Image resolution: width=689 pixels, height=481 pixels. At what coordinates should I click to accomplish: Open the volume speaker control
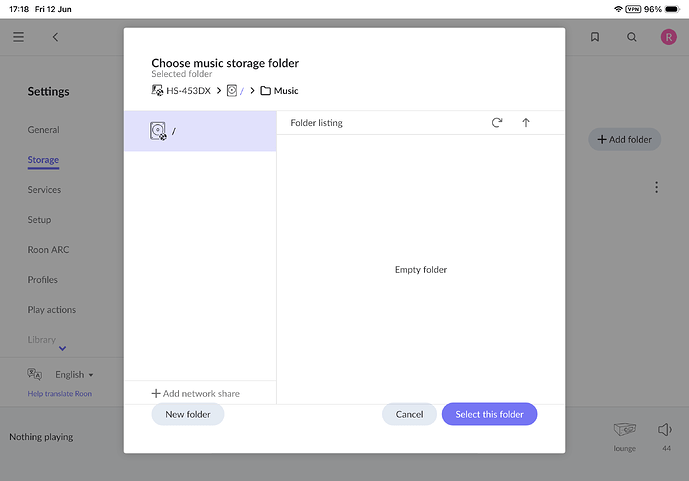(x=665, y=429)
